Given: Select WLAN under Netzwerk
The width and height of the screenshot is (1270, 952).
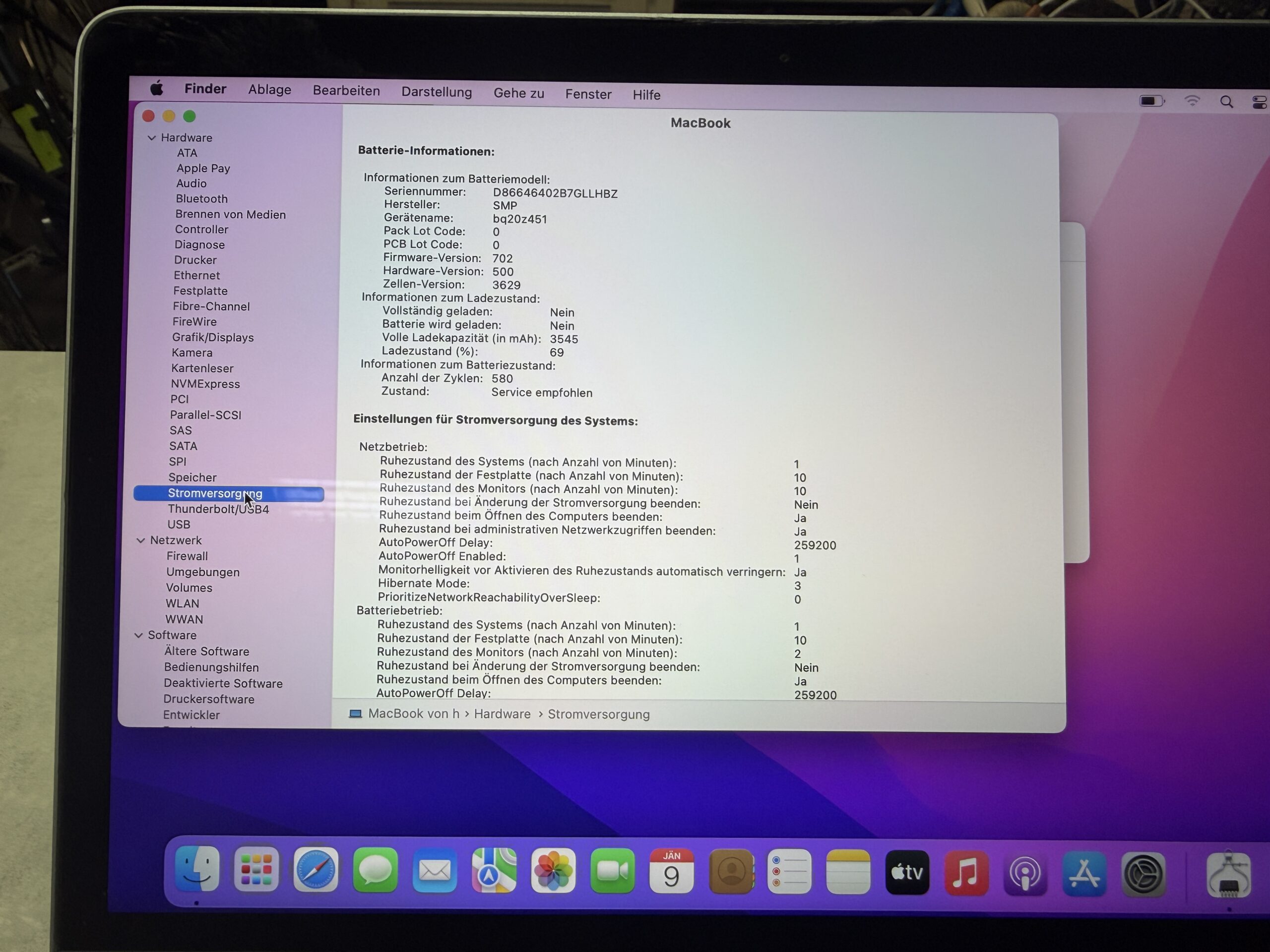Looking at the screenshot, I should [x=183, y=603].
